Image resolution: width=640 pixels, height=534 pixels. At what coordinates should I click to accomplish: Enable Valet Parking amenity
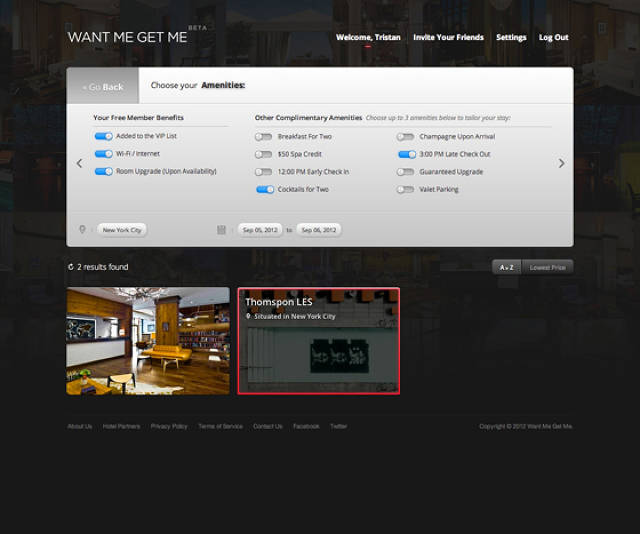coord(405,189)
